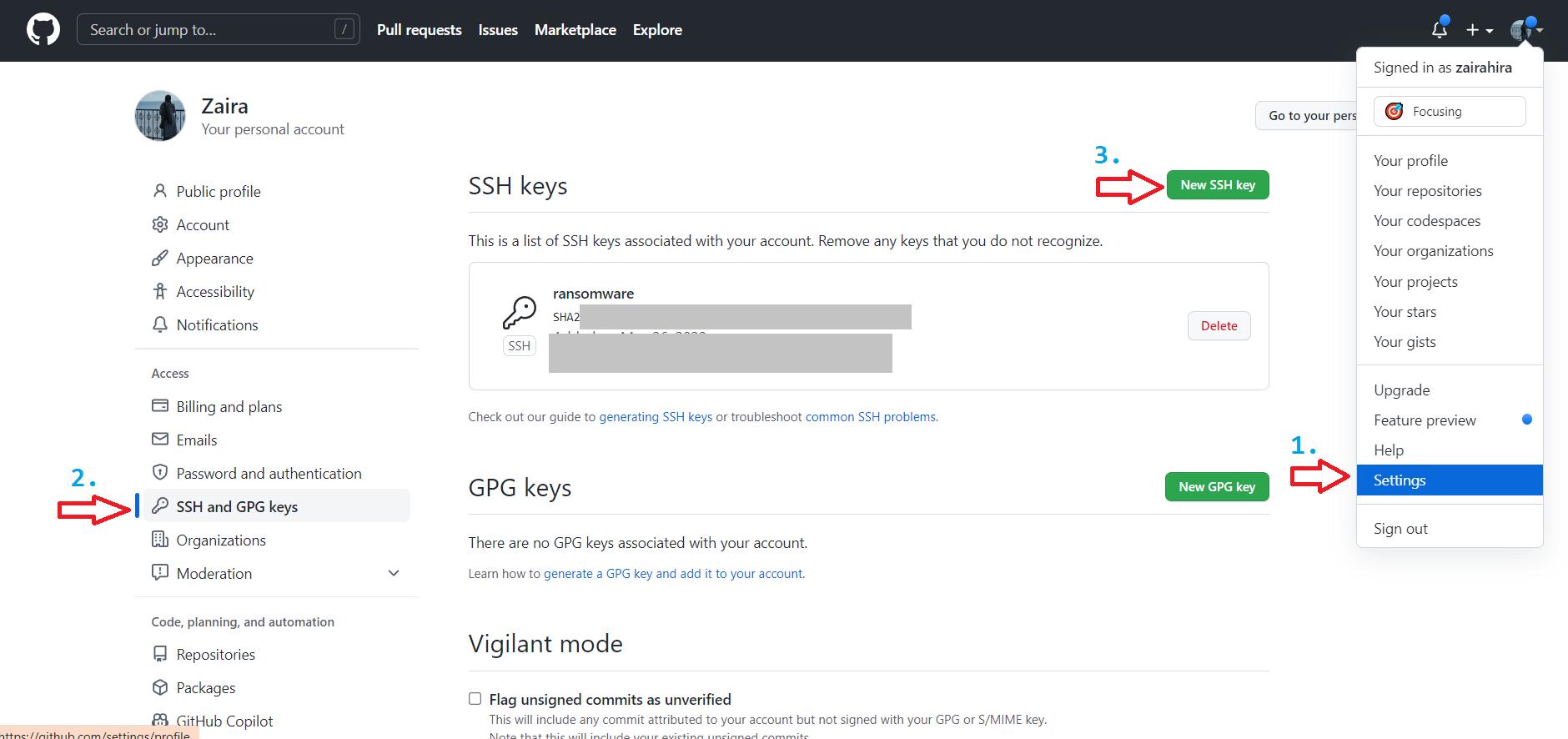Expand the Moderation section chevron

click(394, 573)
